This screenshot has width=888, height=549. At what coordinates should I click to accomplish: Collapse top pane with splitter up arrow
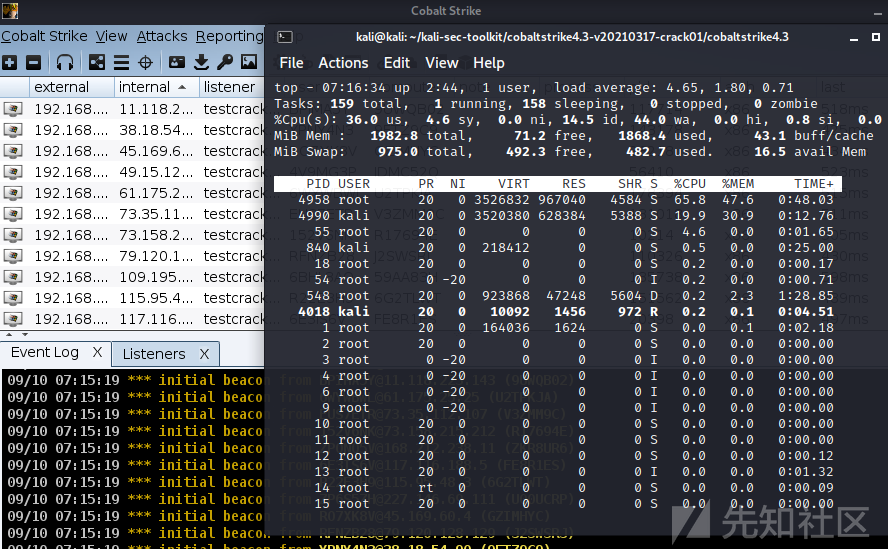pos(10,335)
